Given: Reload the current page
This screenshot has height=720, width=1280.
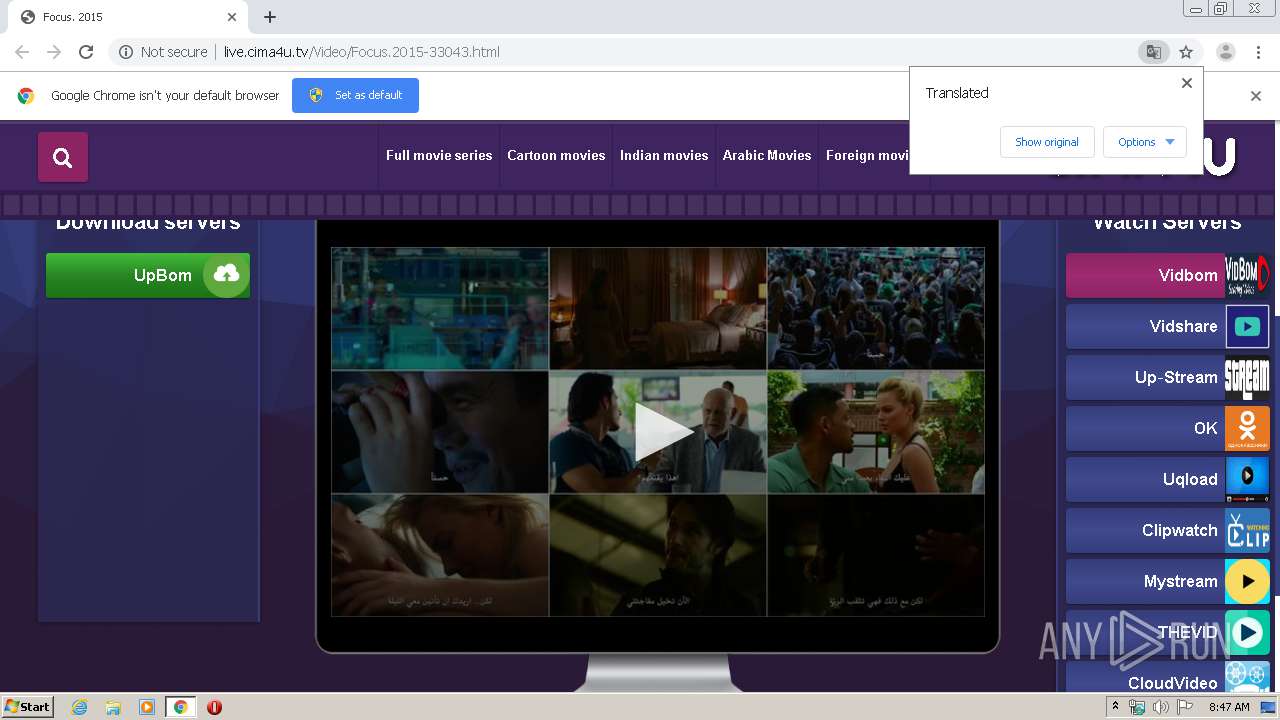Looking at the screenshot, I should click(x=86, y=52).
